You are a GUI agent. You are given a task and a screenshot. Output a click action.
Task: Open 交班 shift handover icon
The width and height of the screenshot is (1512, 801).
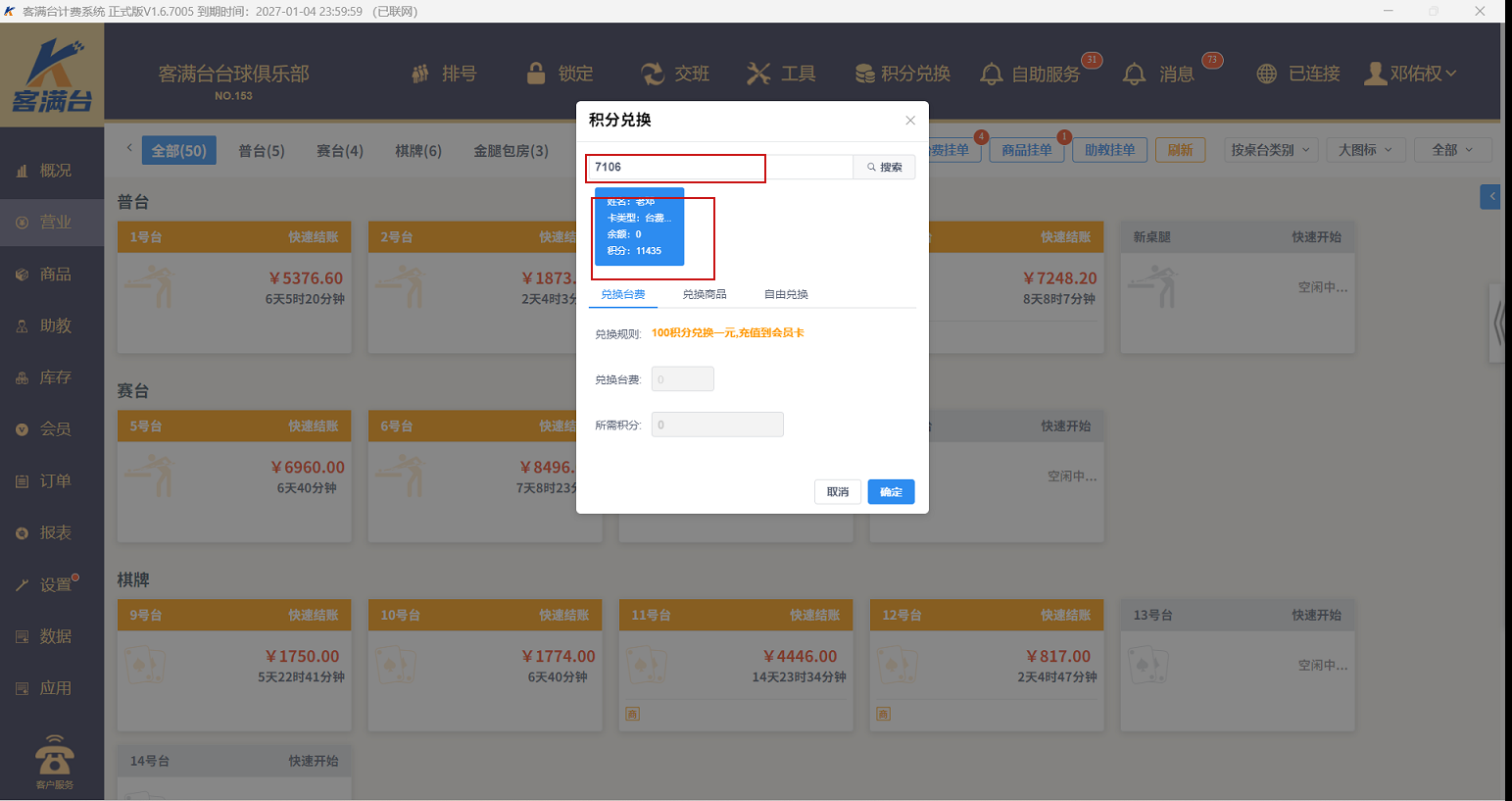pyautogui.click(x=652, y=74)
